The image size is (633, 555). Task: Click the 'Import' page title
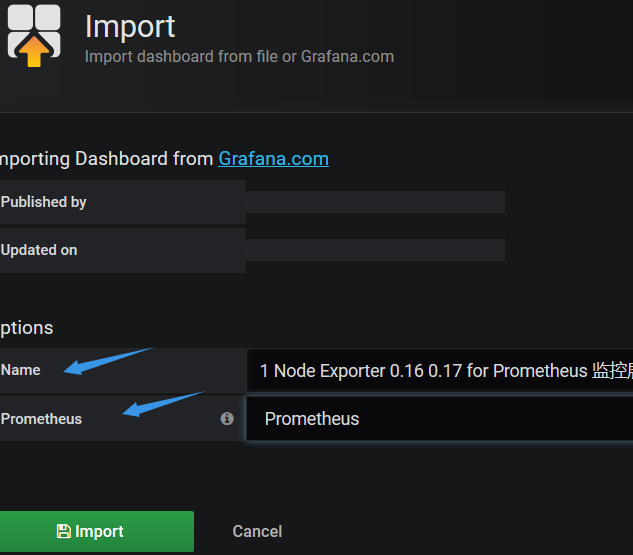[130, 27]
